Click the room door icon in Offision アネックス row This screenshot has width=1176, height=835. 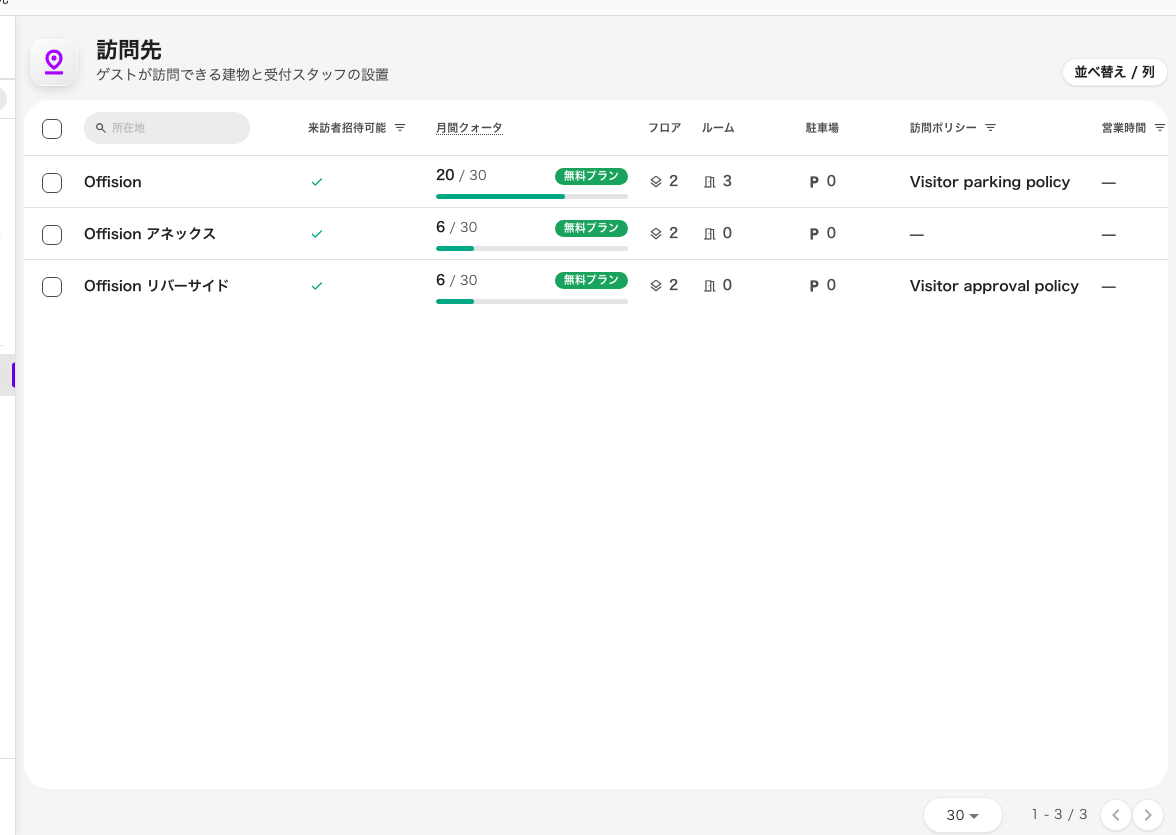click(x=710, y=233)
